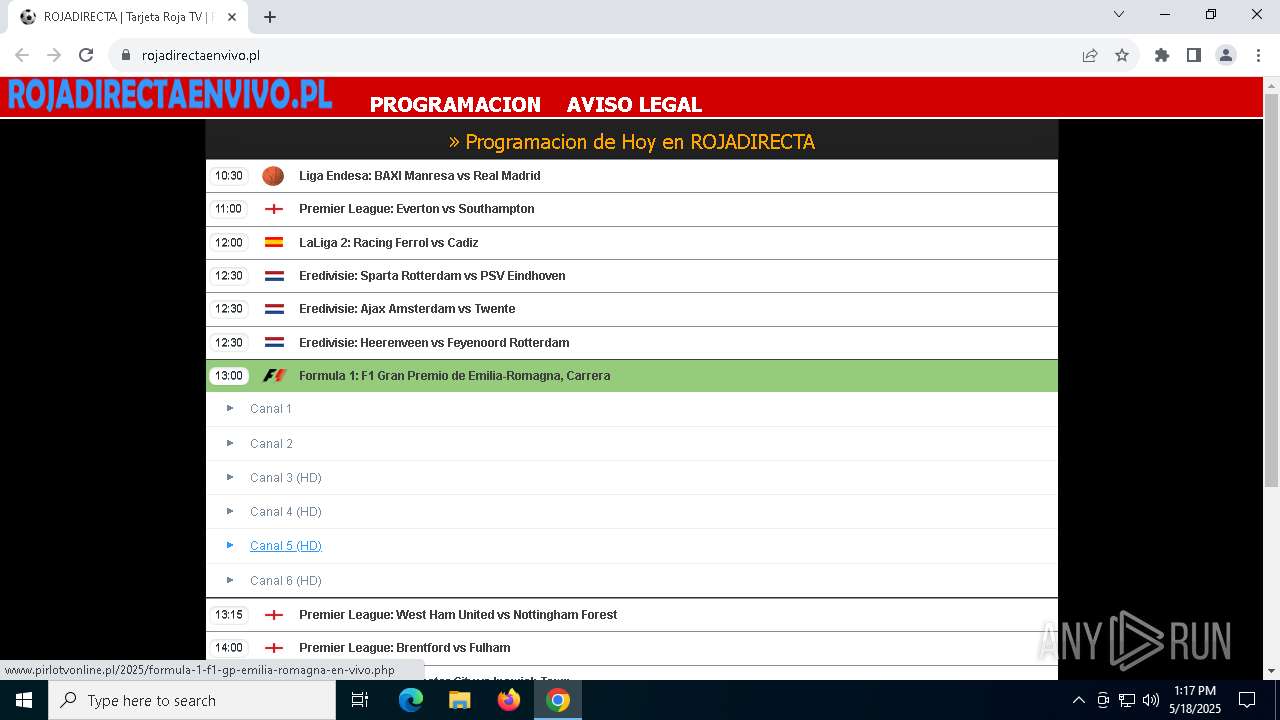1280x720 pixels.
Task: Open a new browser tab
Action: click(x=270, y=17)
